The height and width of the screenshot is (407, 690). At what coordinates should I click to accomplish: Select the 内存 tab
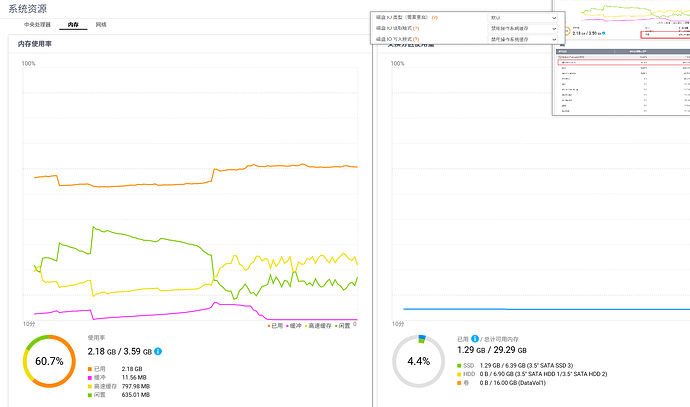pos(73,23)
